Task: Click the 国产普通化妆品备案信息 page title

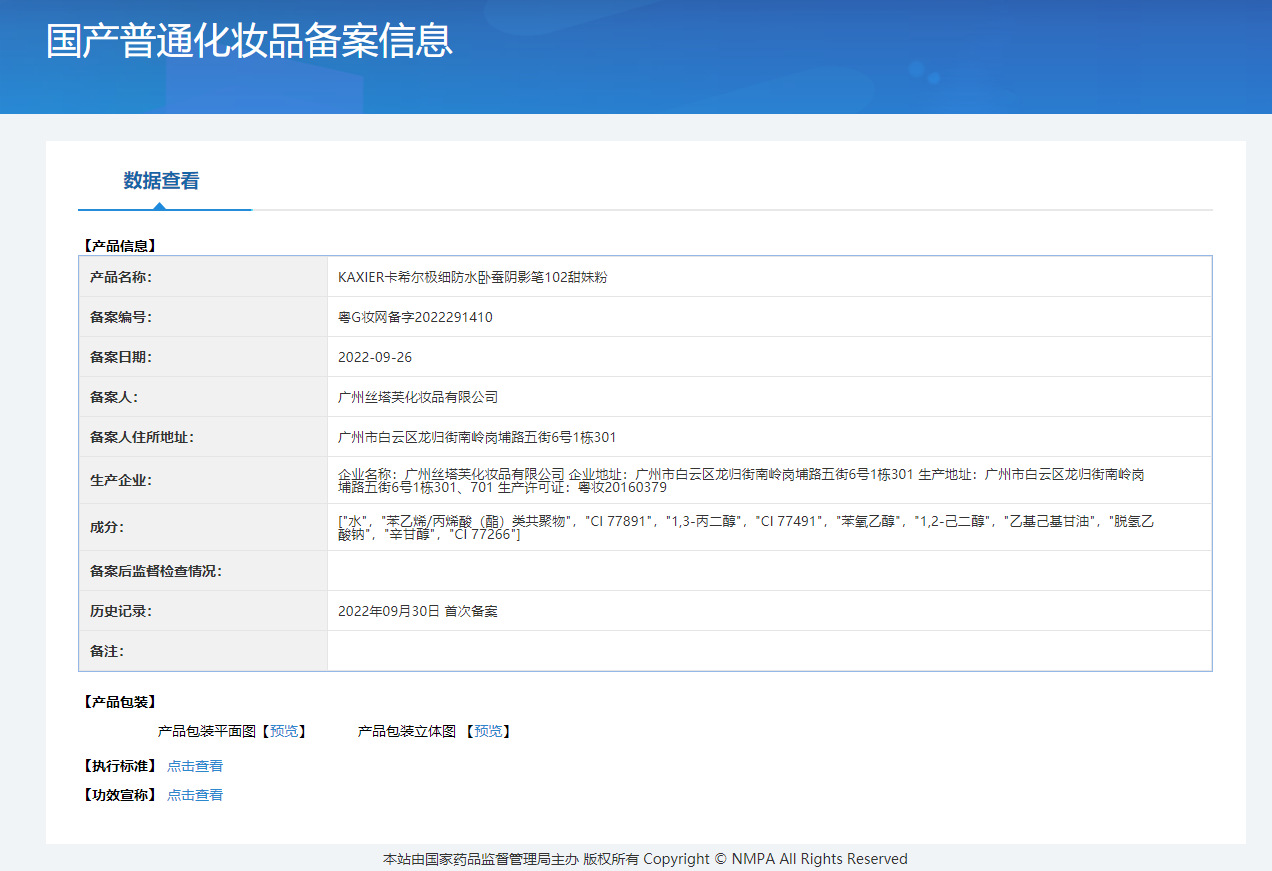Action: pos(249,41)
